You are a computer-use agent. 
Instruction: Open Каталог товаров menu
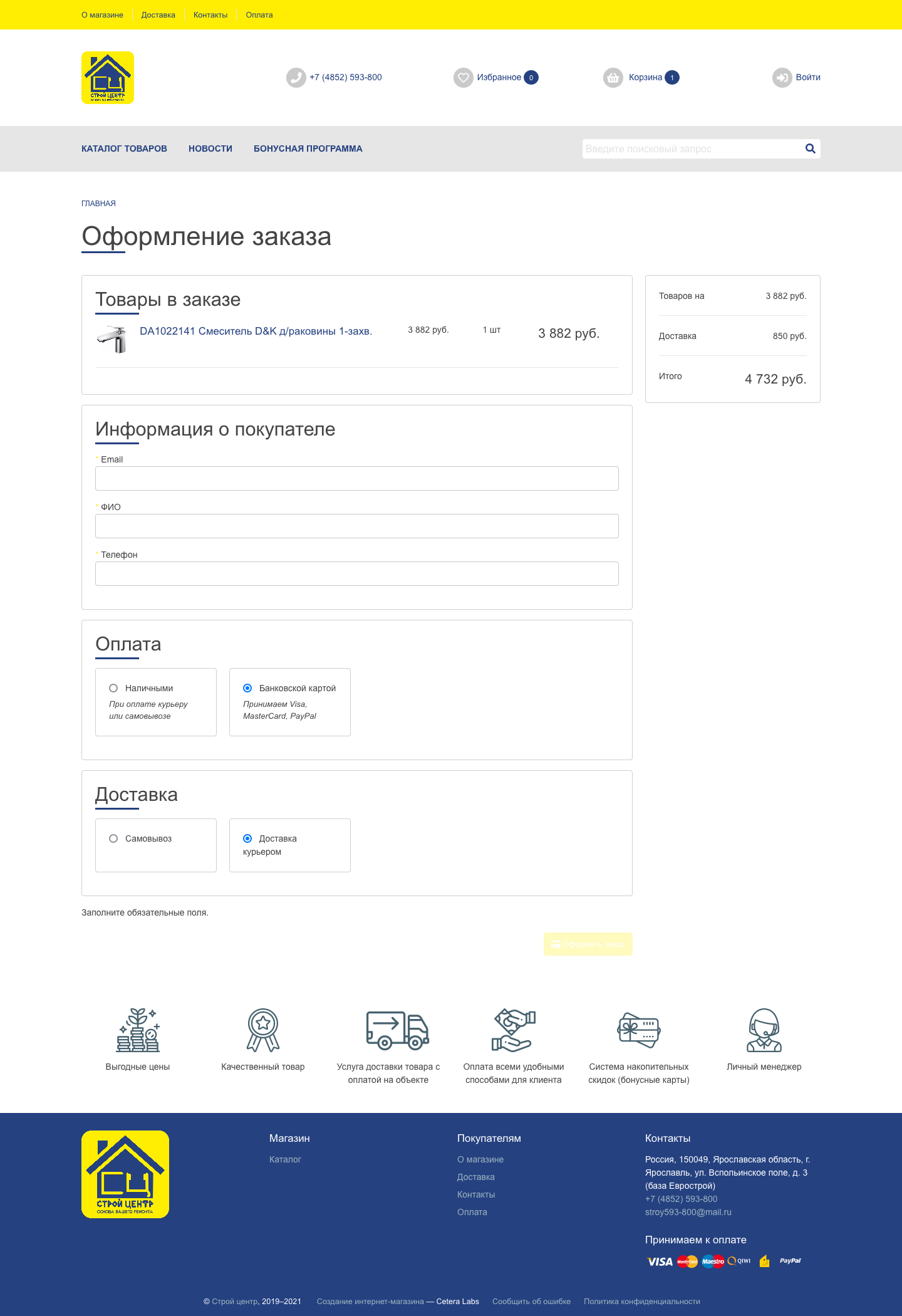pyautogui.click(x=124, y=149)
